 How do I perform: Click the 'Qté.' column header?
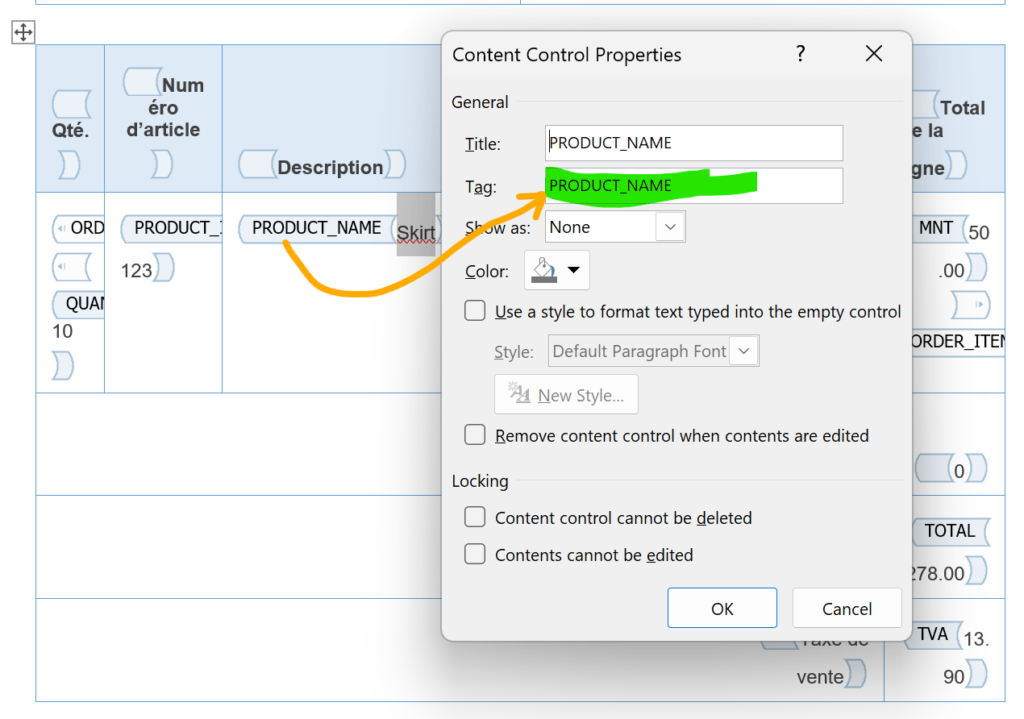tap(71, 130)
